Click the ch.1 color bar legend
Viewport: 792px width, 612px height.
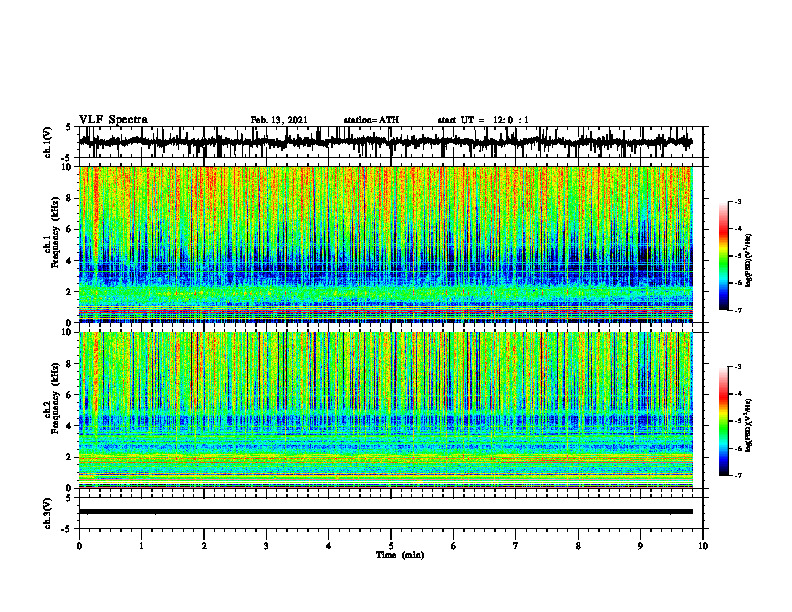point(723,256)
